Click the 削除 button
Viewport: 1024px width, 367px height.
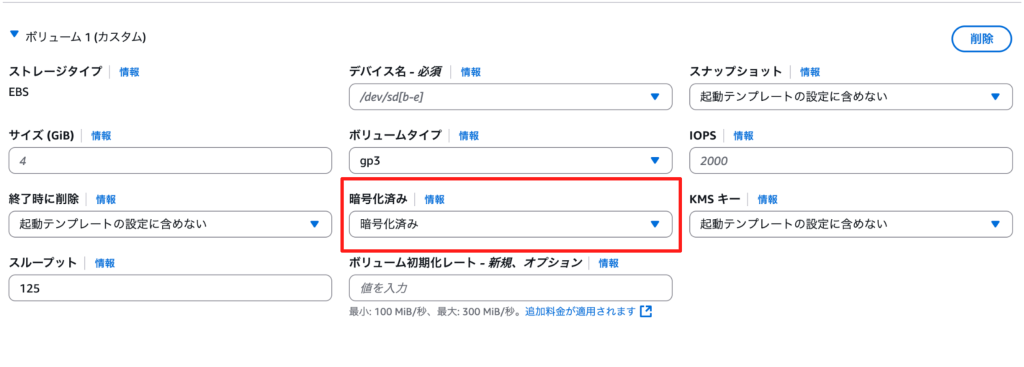(x=982, y=39)
